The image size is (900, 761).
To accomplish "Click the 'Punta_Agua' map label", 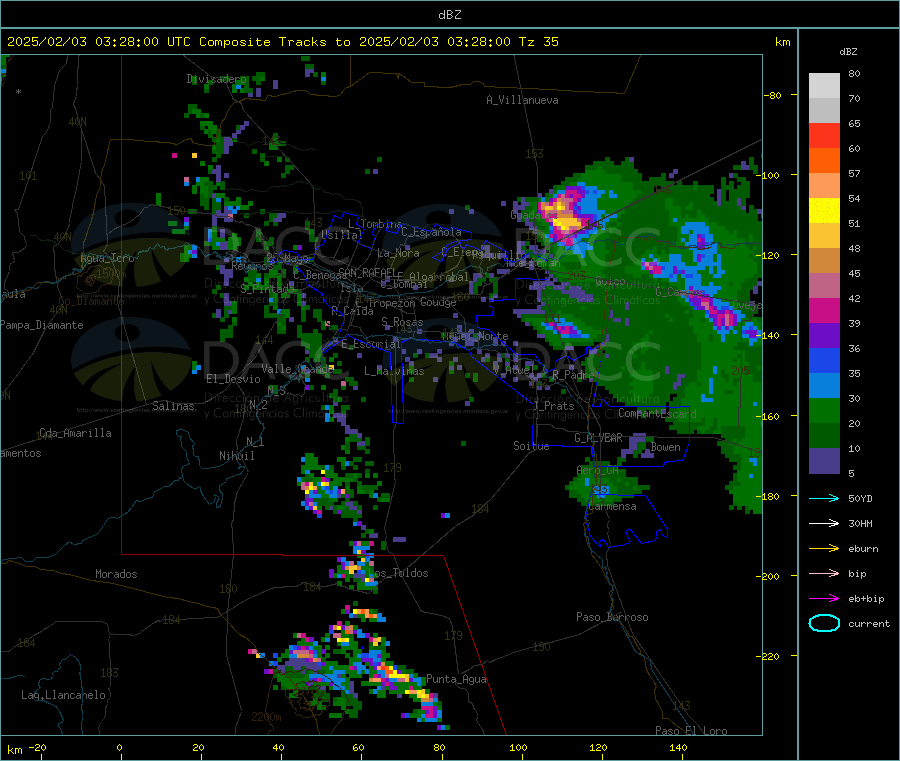I will [456, 679].
